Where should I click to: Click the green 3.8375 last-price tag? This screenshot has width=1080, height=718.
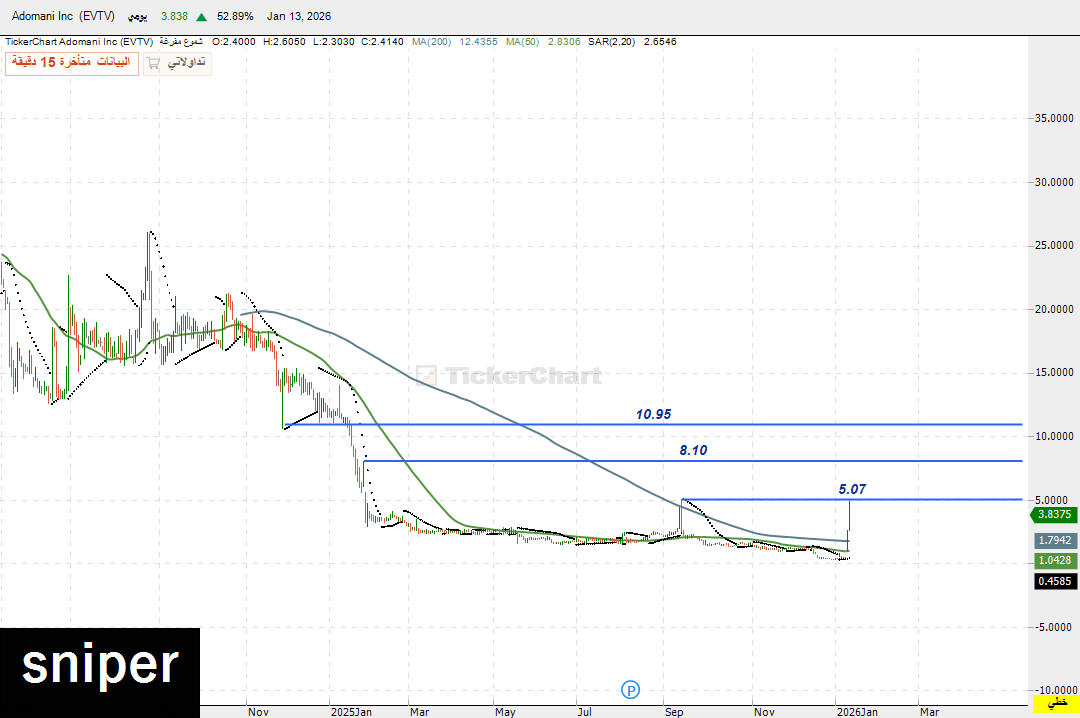1054,516
